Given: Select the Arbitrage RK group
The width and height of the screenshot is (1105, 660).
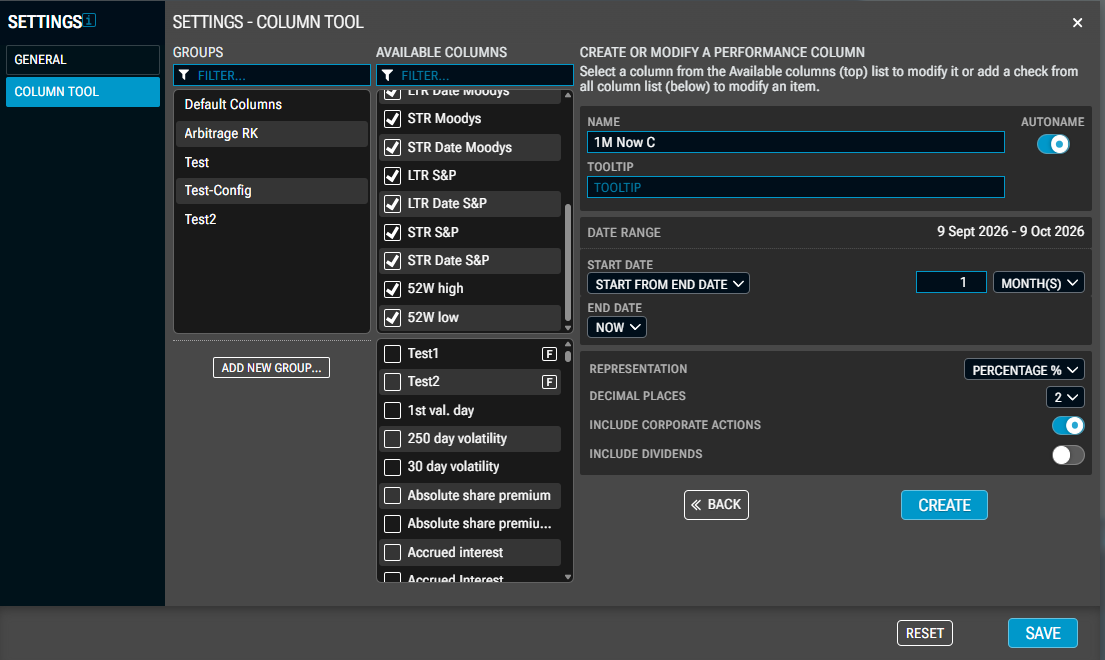Looking at the screenshot, I should tap(272, 134).
